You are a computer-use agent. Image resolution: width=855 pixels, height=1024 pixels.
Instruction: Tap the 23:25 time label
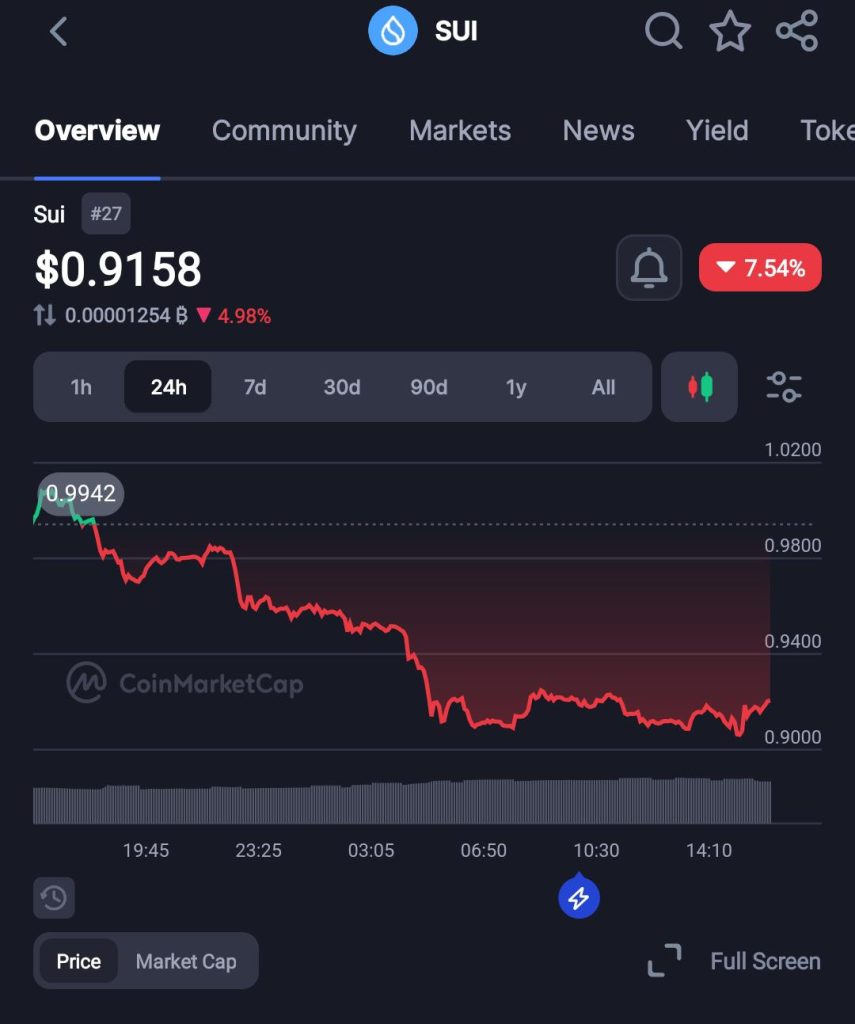pyautogui.click(x=258, y=850)
